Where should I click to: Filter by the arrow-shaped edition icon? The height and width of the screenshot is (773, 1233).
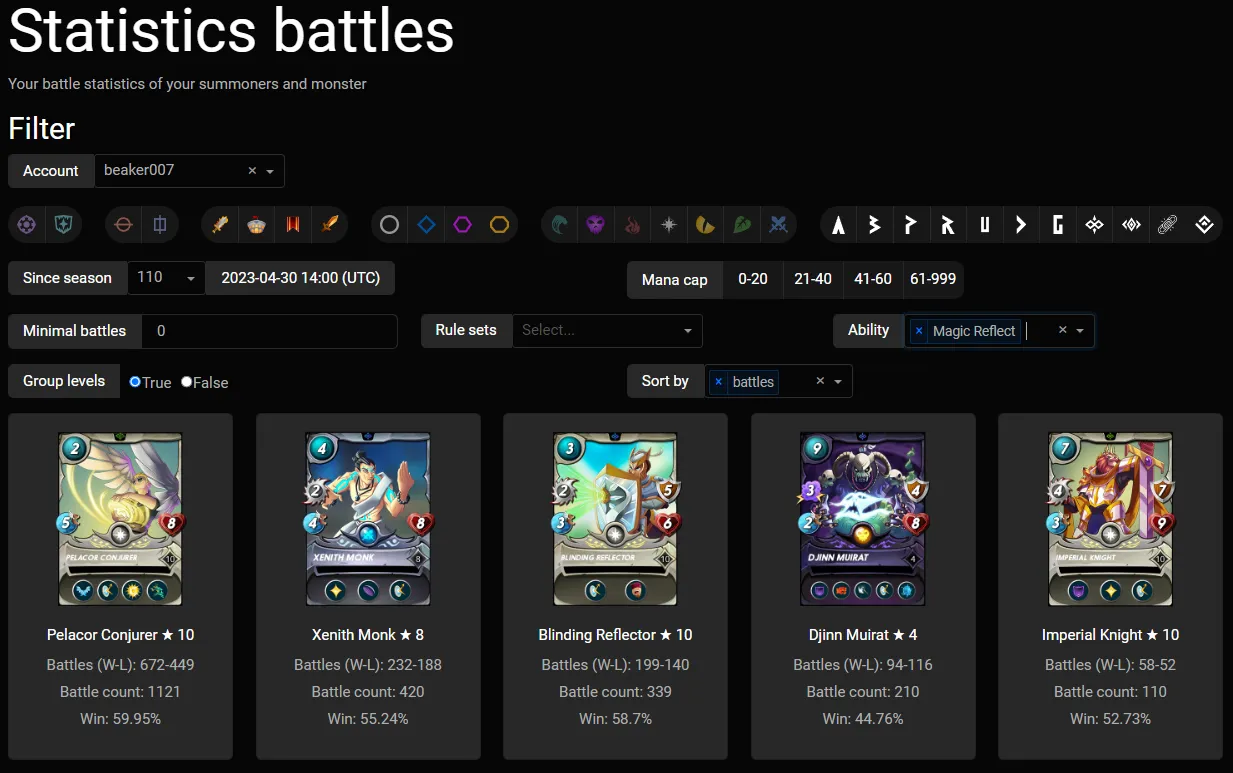pos(1021,225)
